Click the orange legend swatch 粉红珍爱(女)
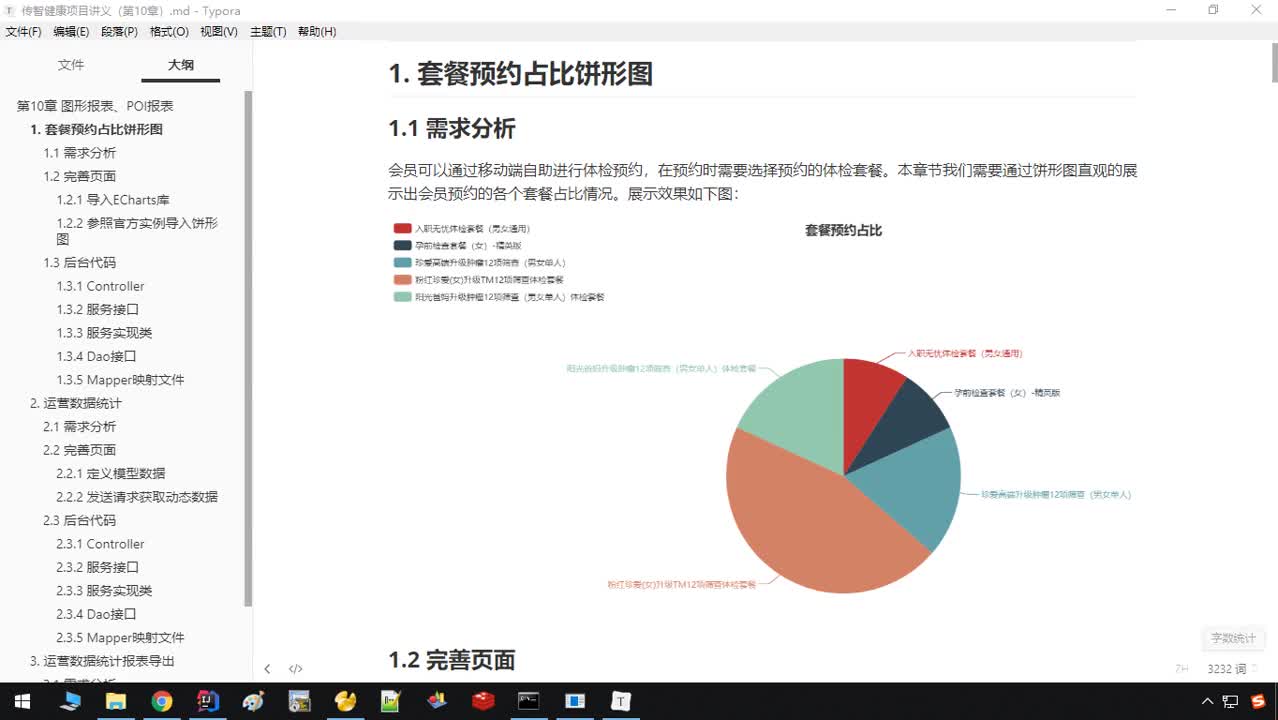Image resolution: width=1278 pixels, height=720 pixels. coord(403,280)
